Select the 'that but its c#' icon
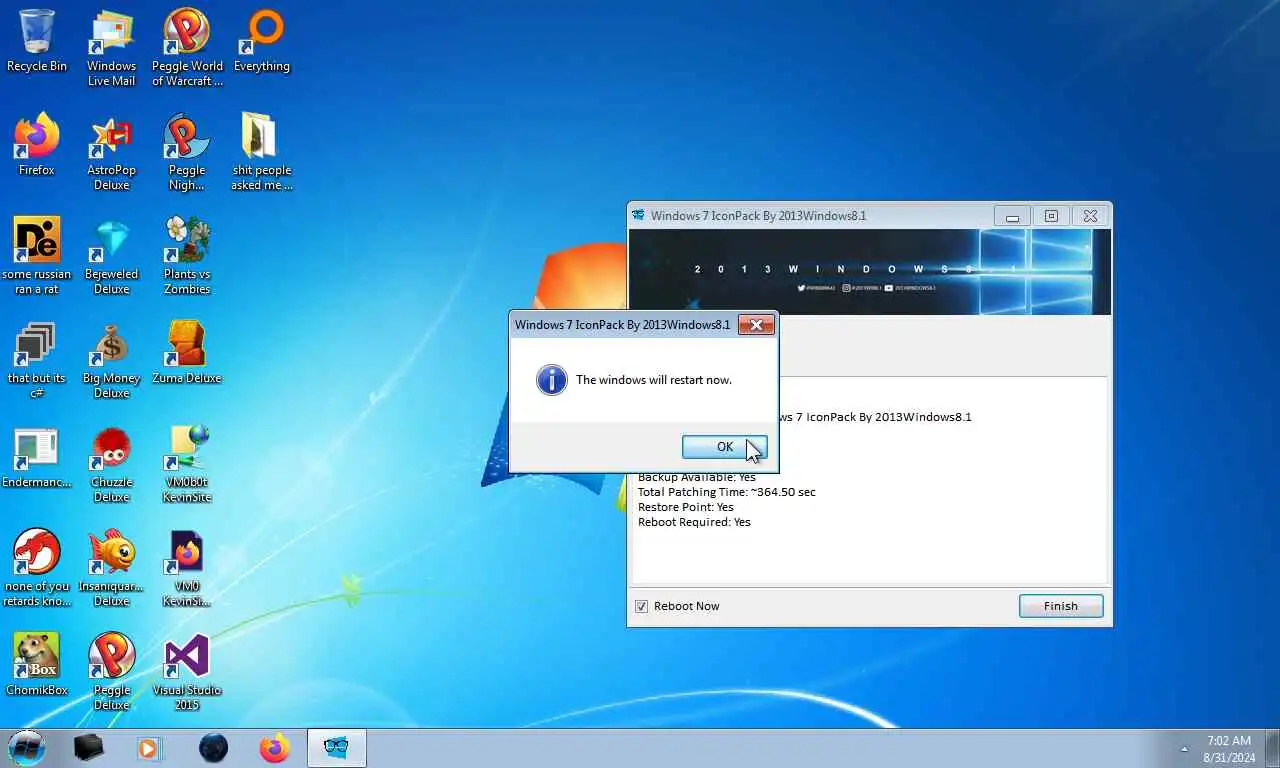1280x768 pixels. [37, 360]
